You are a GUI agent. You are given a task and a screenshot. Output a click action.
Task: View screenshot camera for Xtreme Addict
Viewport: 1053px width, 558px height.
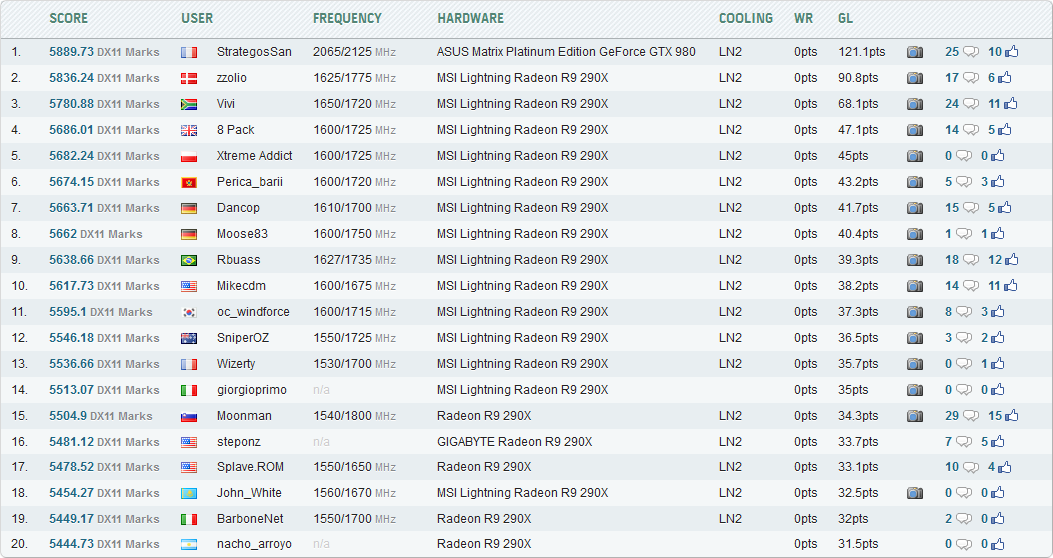pyautogui.click(x=915, y=156)
